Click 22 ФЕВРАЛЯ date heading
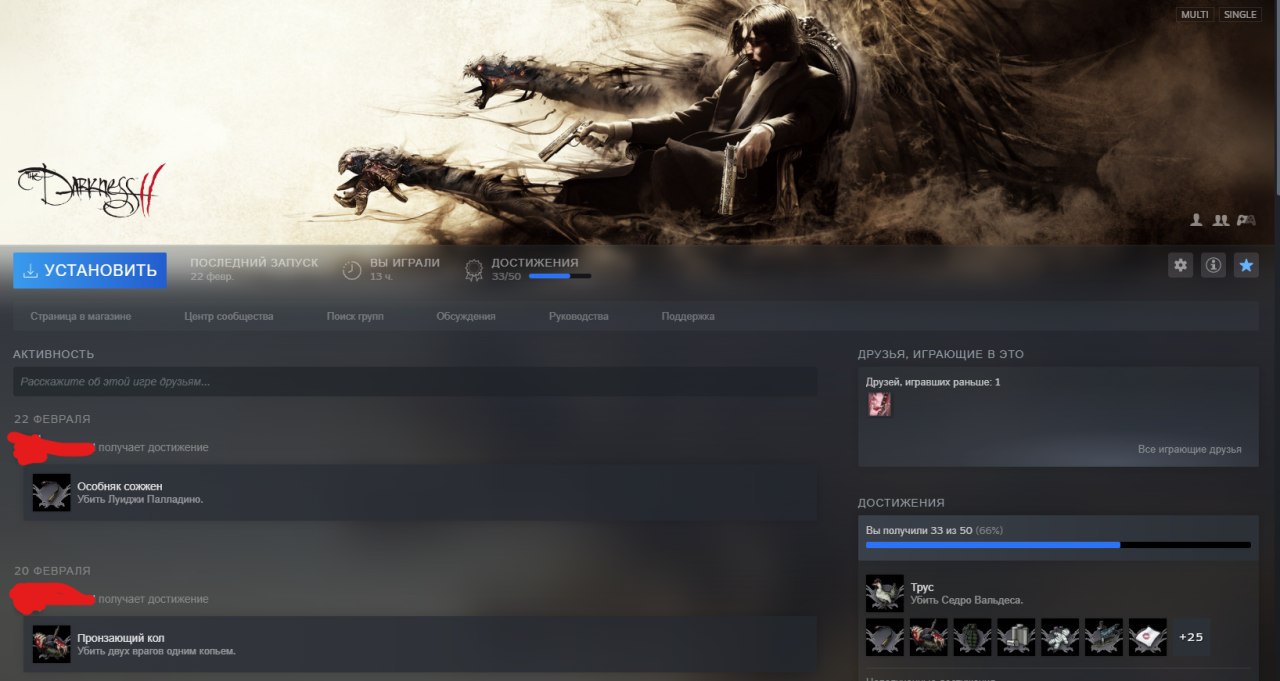Screen dimensions: 1280x681 [52, 419]
